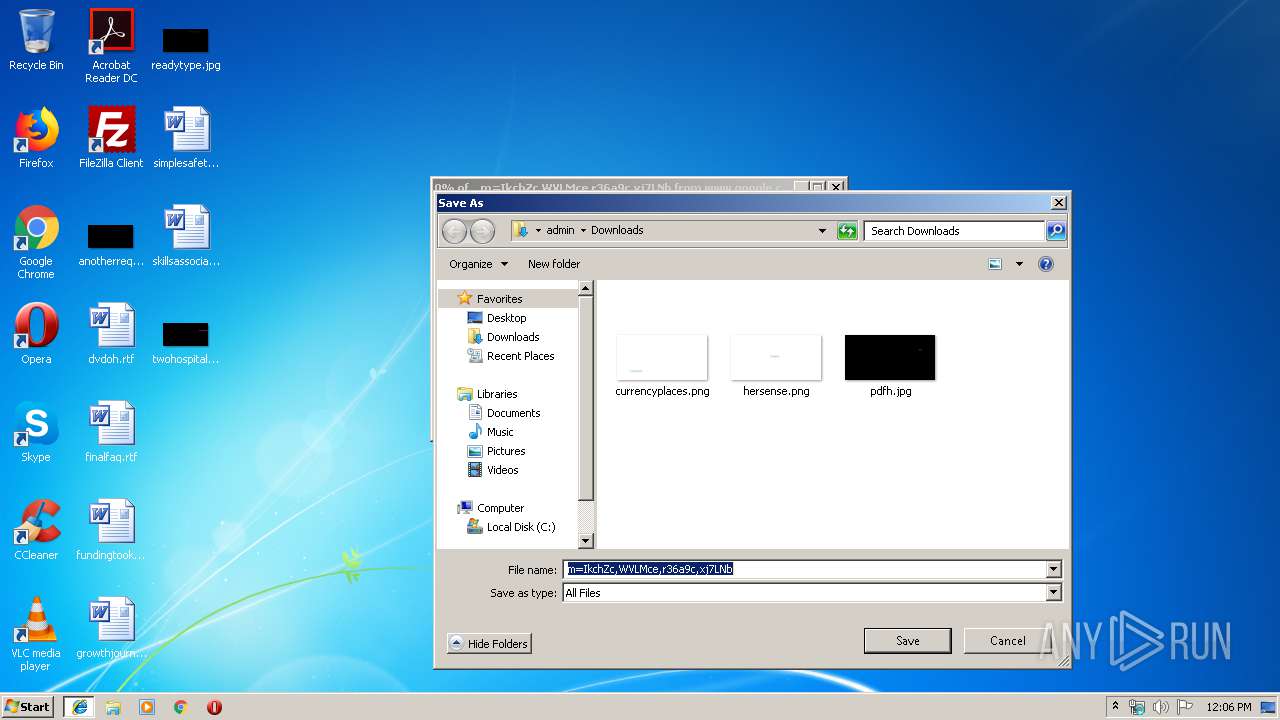Open the Organize dropdown menu

(478, 264)
